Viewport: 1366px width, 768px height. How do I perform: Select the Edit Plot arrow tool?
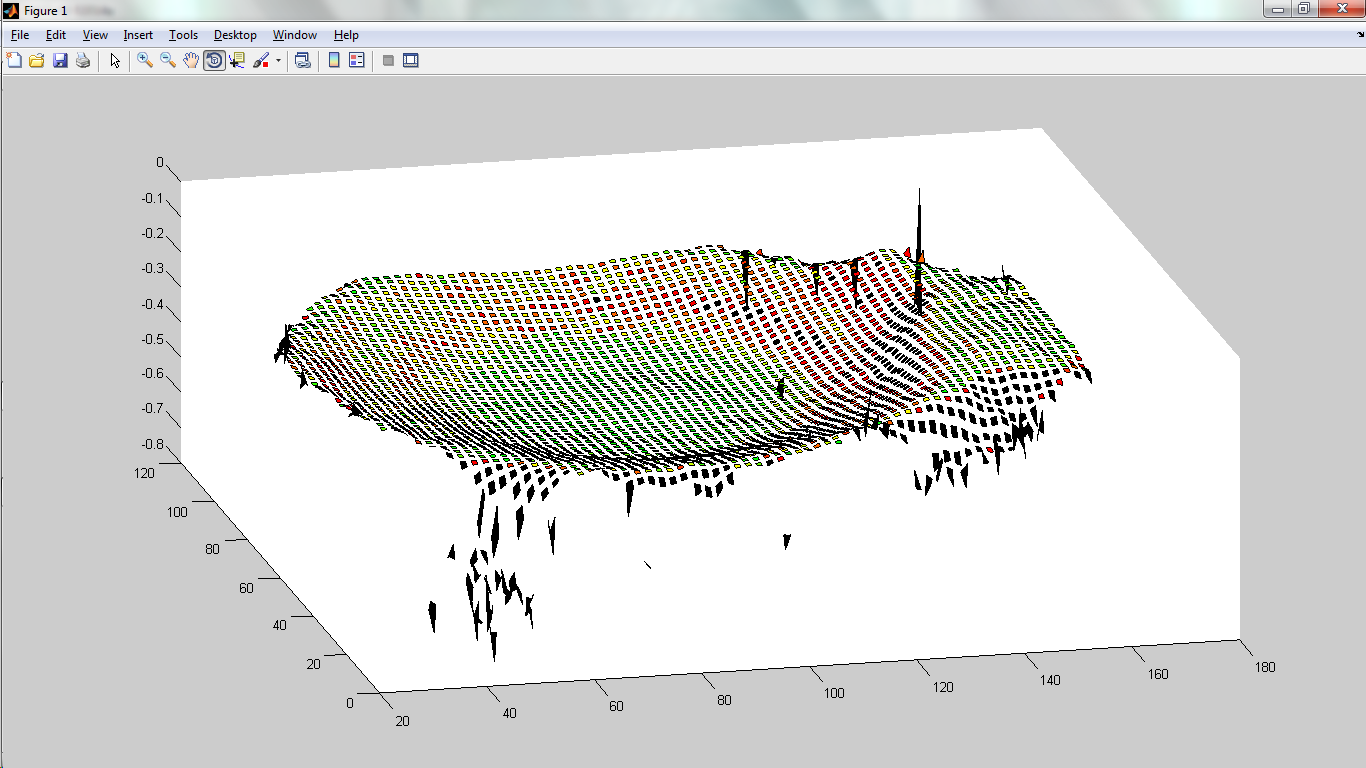click(115, 61)
